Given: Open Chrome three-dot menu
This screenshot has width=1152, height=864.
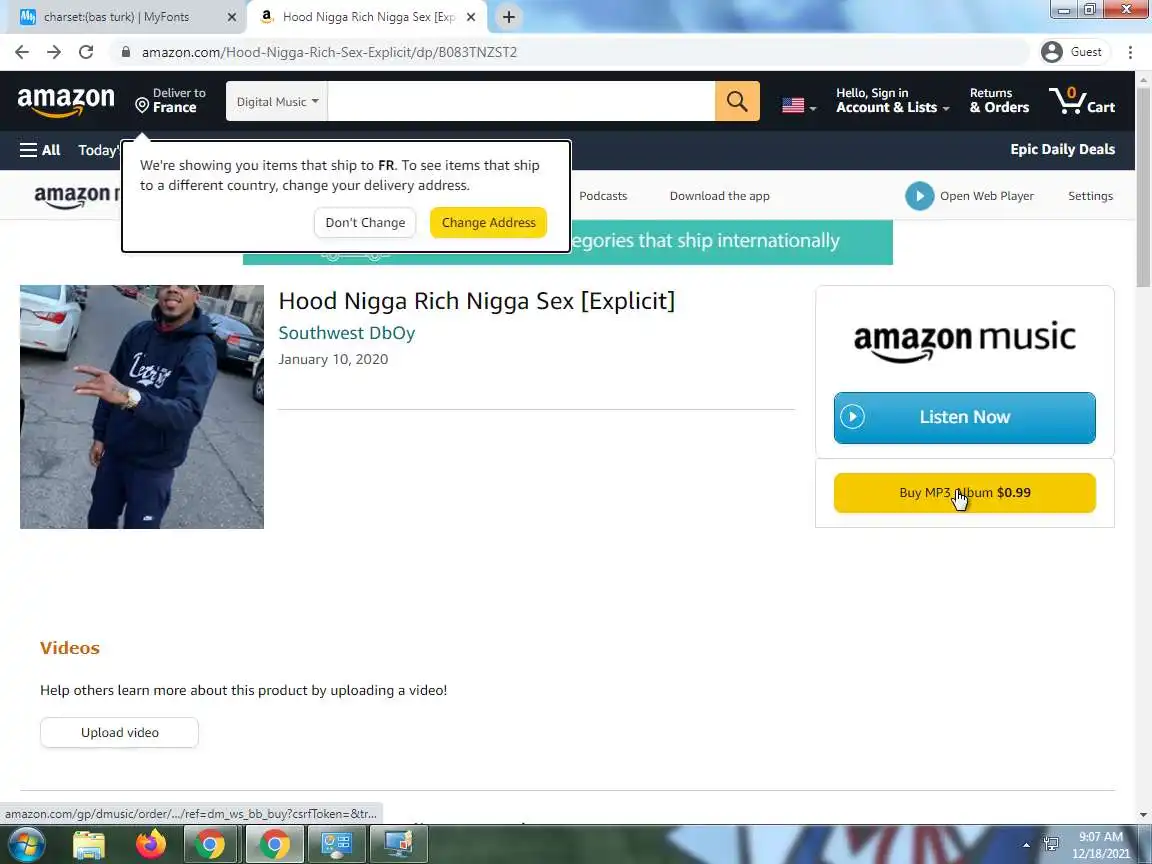Looking at the screenshot, I should click(1131, 52).
